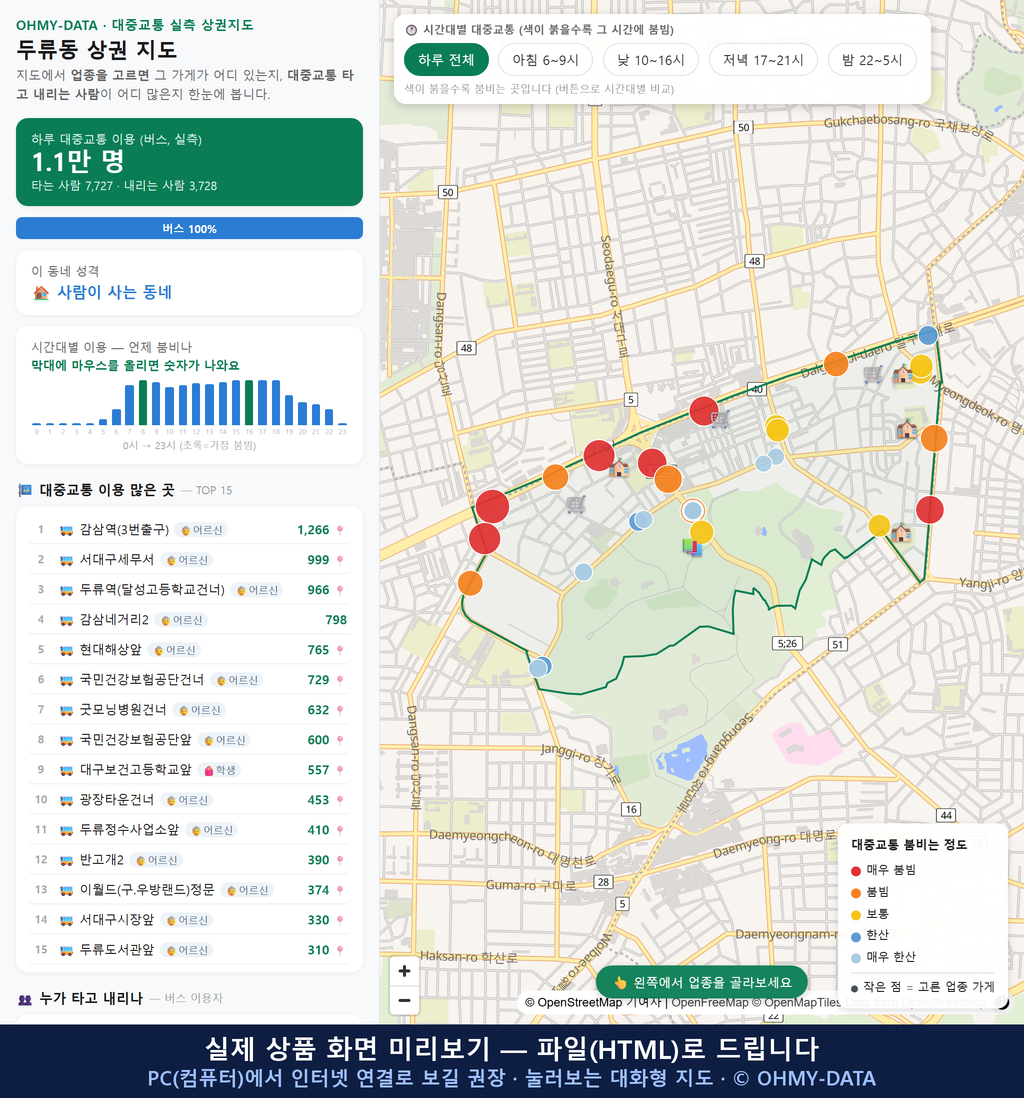This screenshot has width=1024, height=1098.
Task: Click the pin icon on the 두류역(달성고등학교건너) row
Action: click(340, 590)
